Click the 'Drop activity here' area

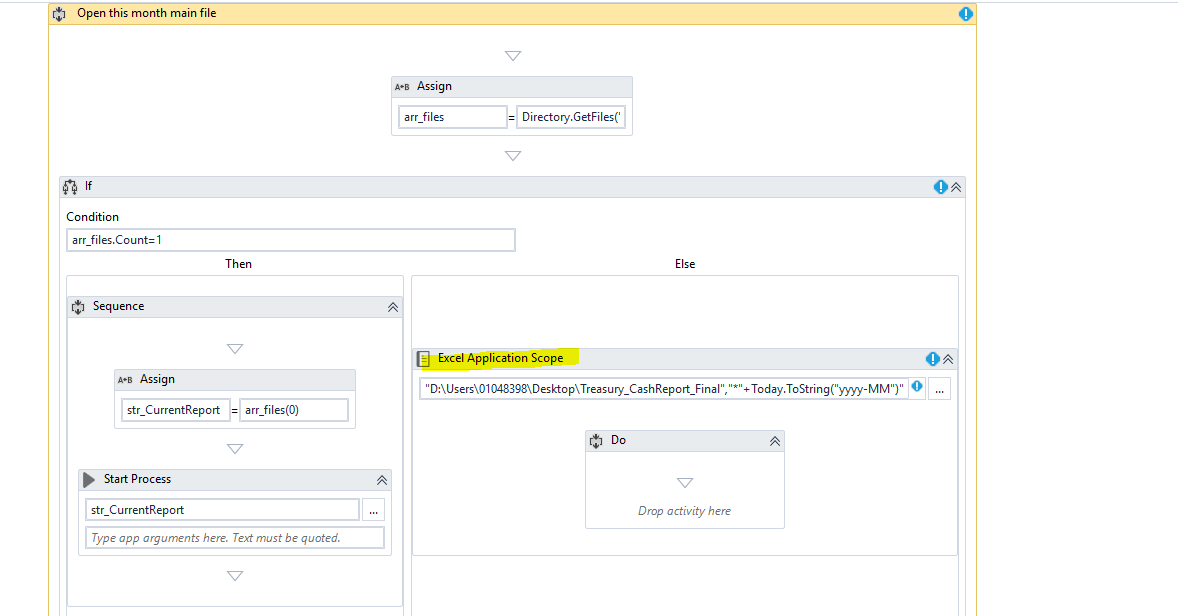pos(684,510)
